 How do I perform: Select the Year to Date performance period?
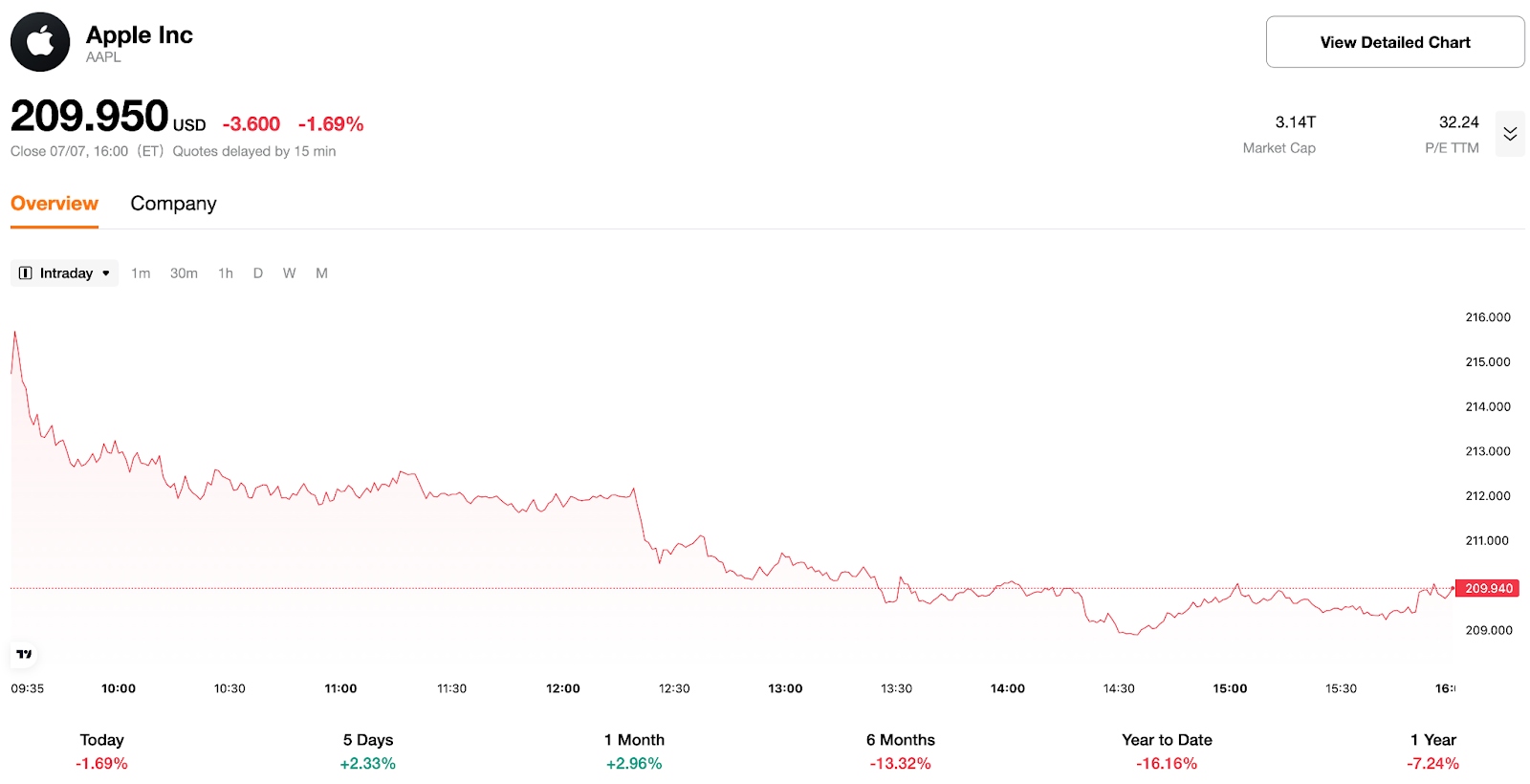(1166, 751)
